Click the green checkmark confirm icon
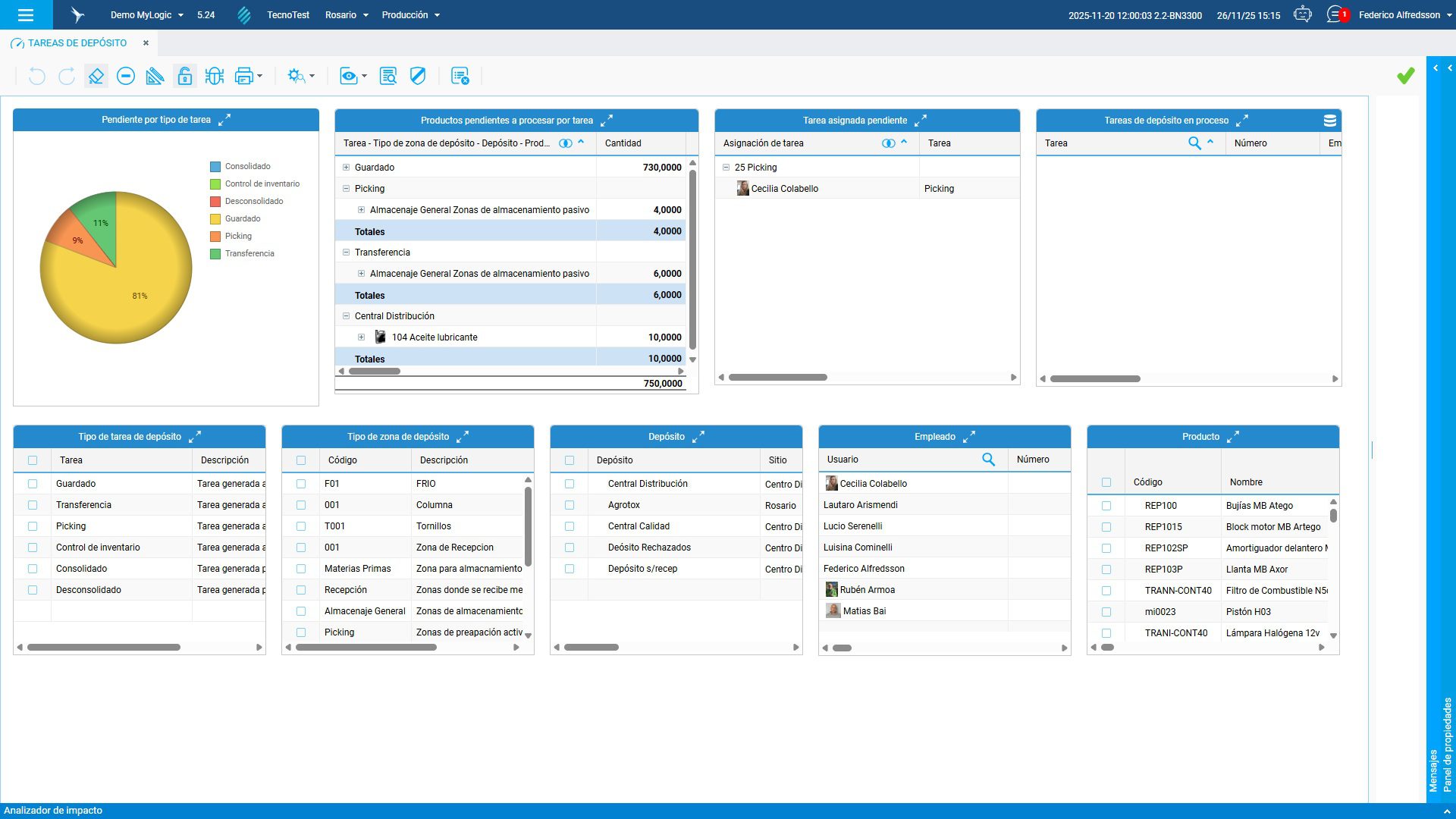Viewport: 1456px width, 819px height. click(1405, 76)
